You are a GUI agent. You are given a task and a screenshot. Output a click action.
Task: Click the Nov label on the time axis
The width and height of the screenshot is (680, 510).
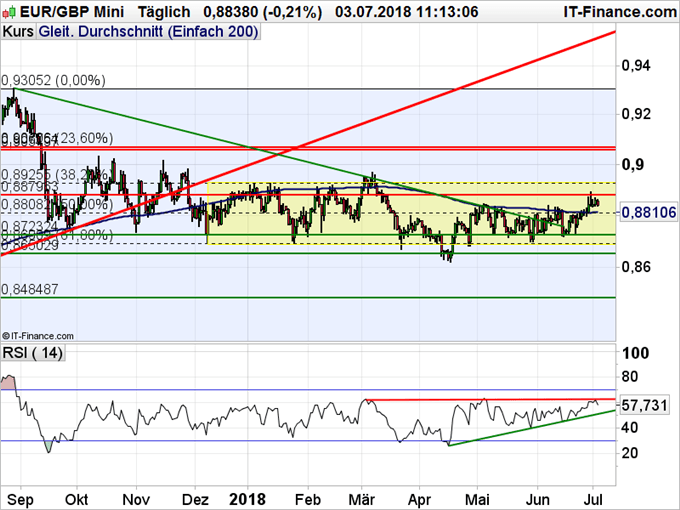136,499
